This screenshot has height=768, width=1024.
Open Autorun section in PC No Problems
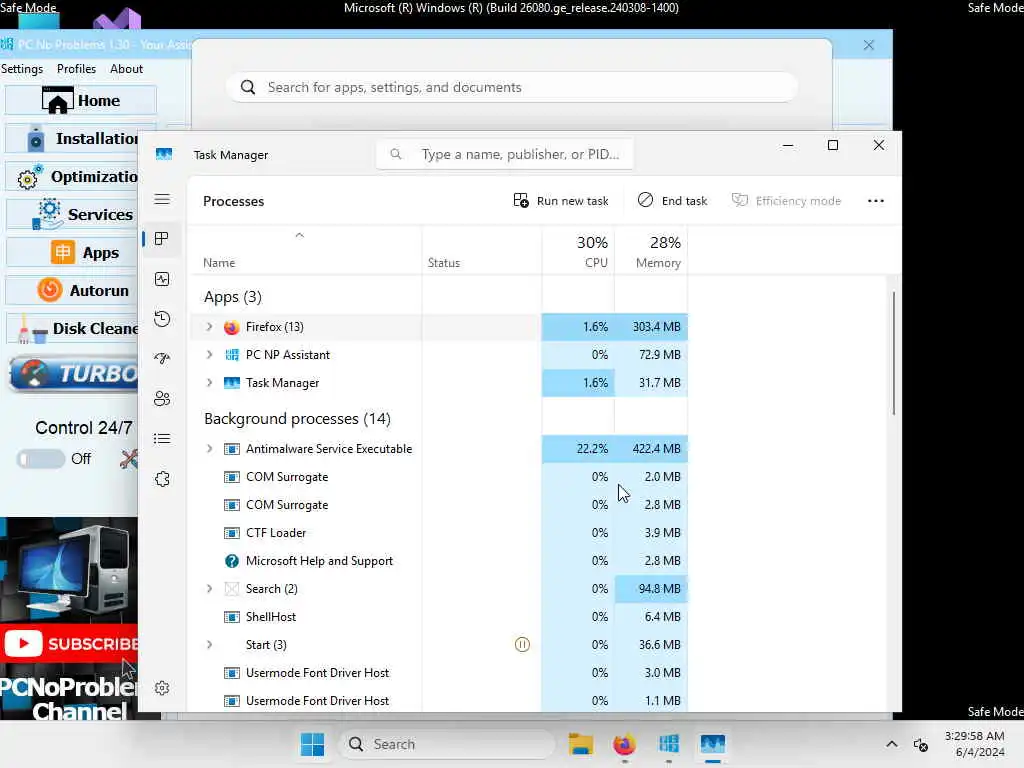(72, 291)
